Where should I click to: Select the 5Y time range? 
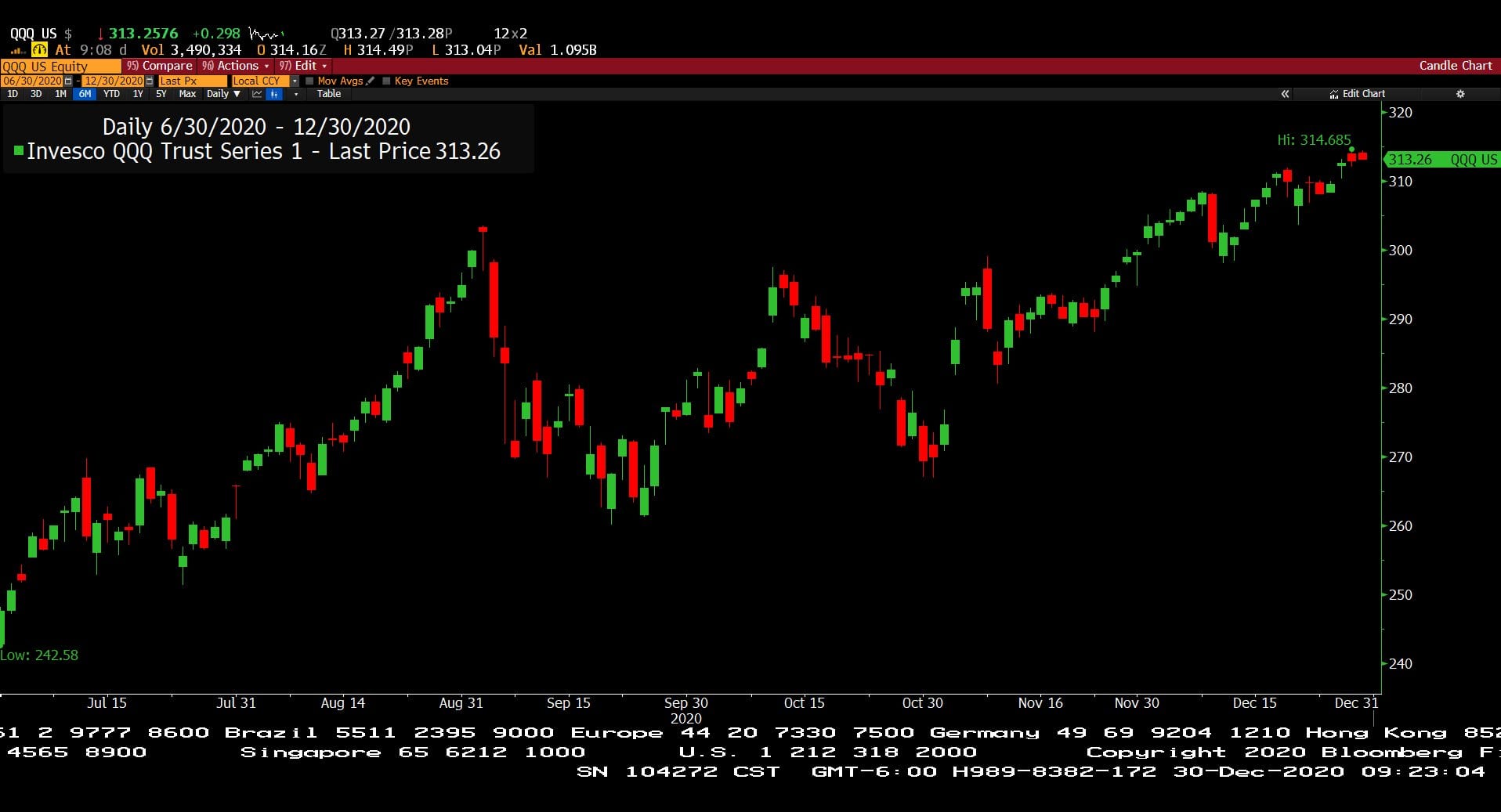[x=161, y=94]
